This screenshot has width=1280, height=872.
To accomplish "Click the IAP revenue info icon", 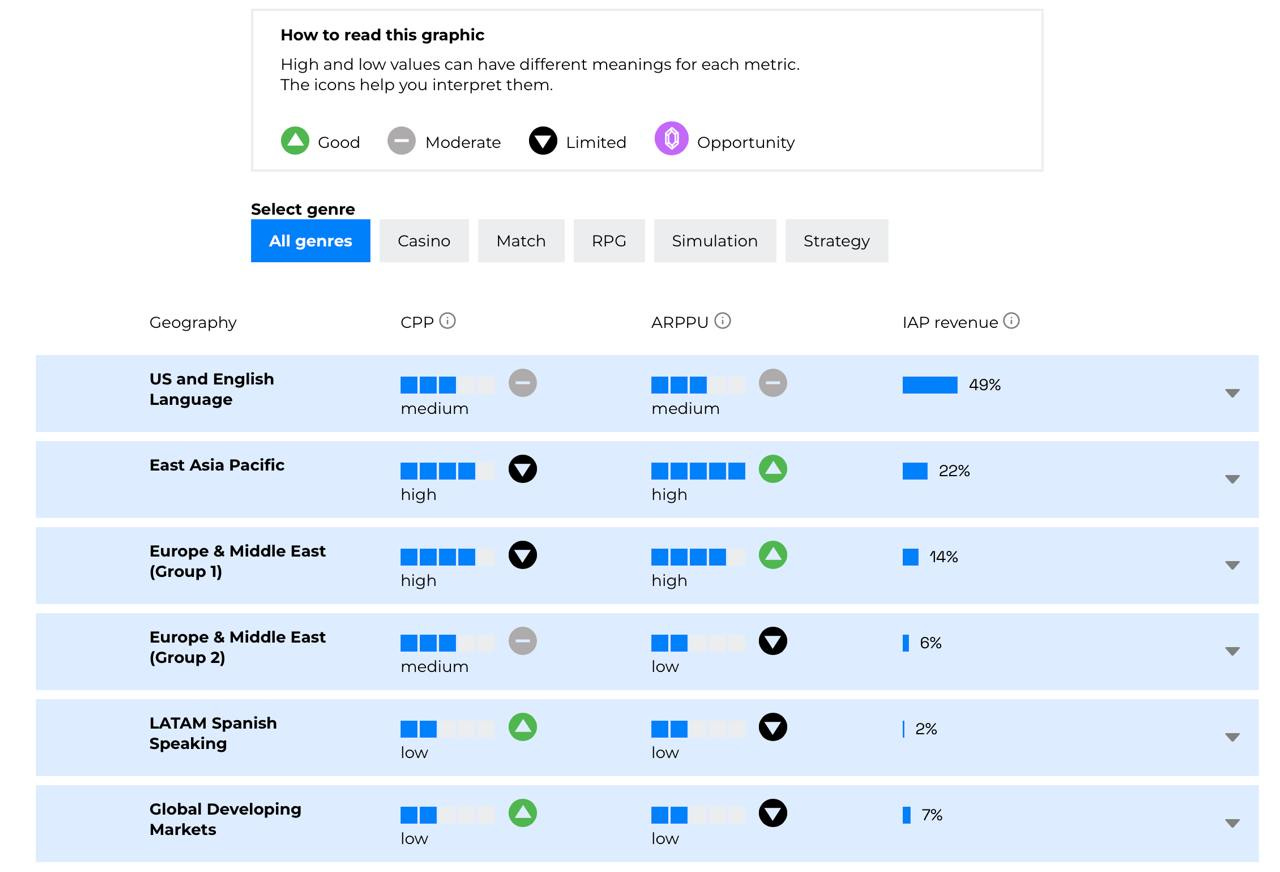I will pyautogui.click(x=1011, y=321).
